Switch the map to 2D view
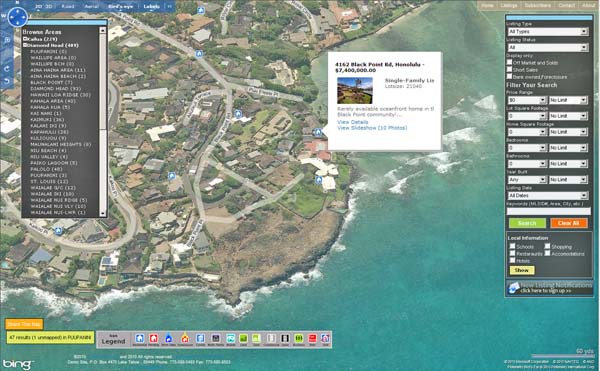 [x=39, y=7]
